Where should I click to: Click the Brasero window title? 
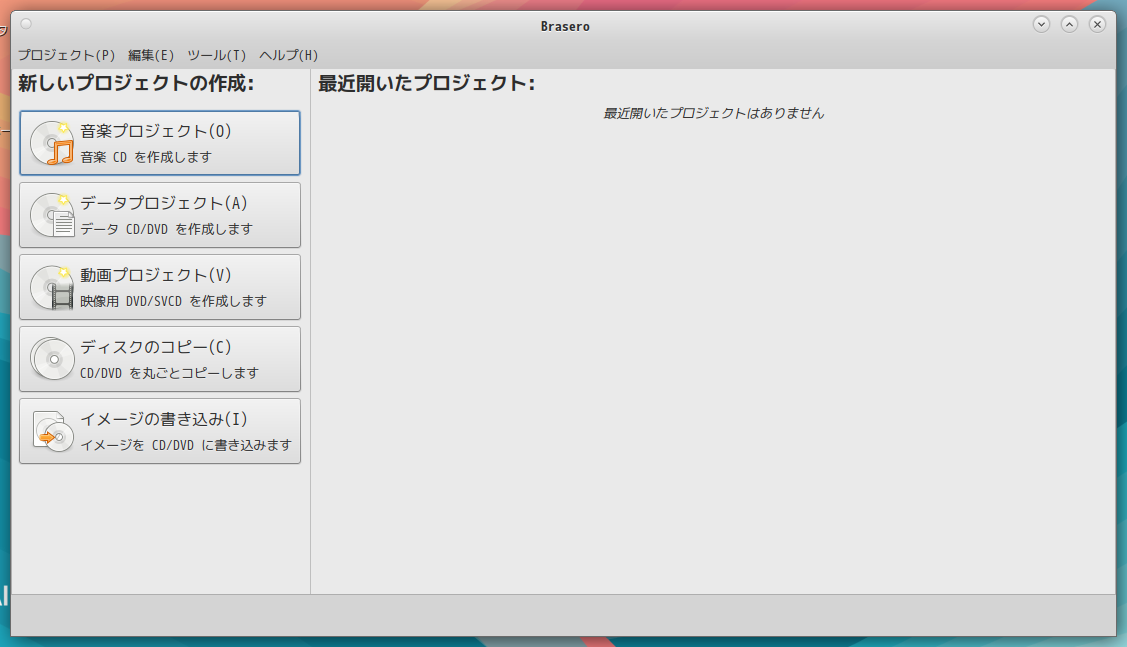(565, 27)
